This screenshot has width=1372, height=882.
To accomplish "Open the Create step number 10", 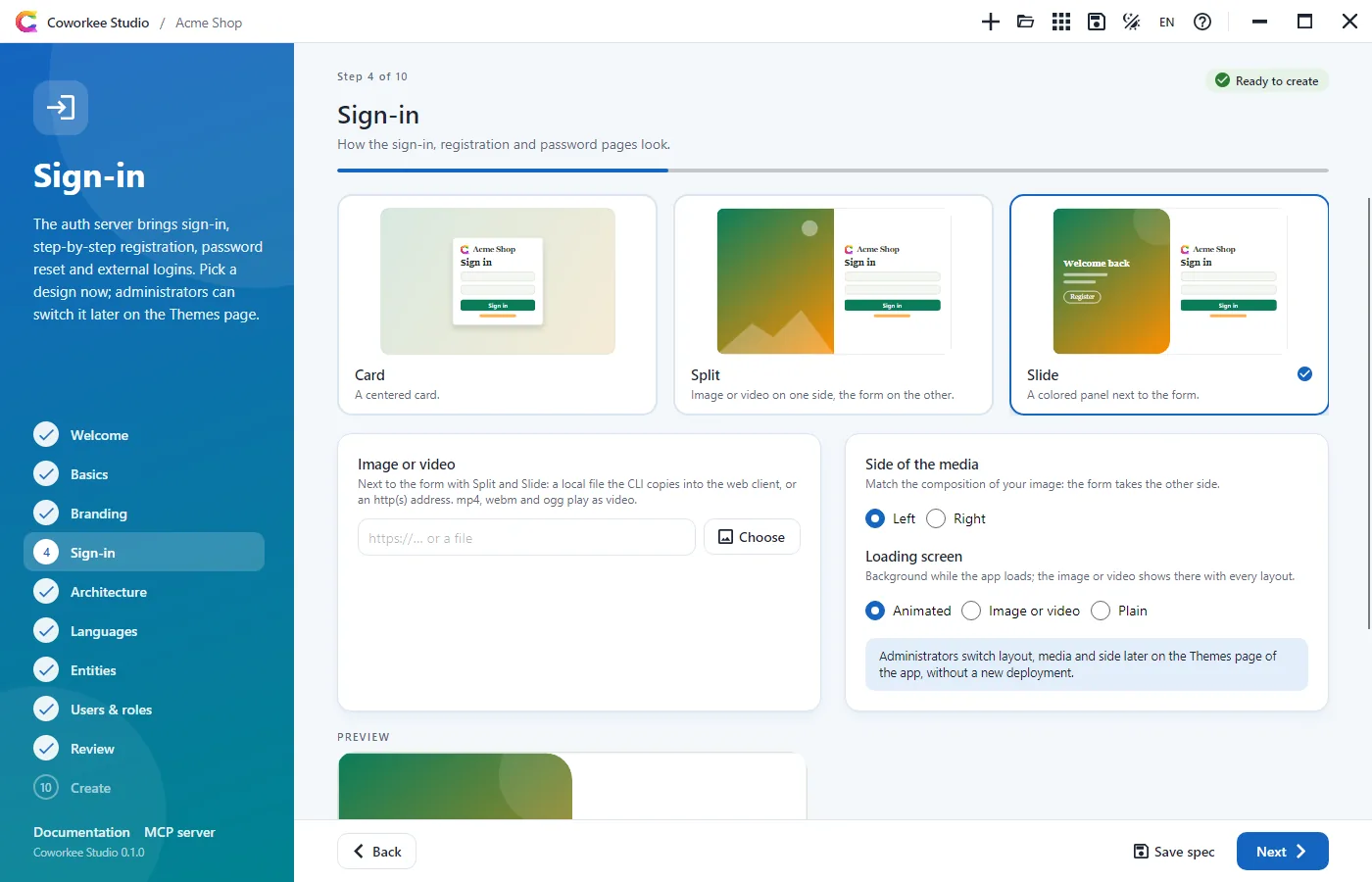I will pyautogui.click(x=144, y=787).
